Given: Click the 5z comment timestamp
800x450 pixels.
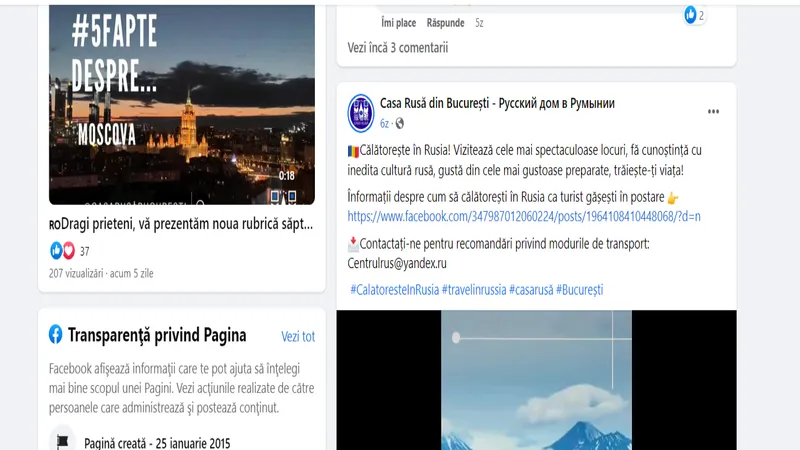Looking at the screenshot, I should pos(479,22).
